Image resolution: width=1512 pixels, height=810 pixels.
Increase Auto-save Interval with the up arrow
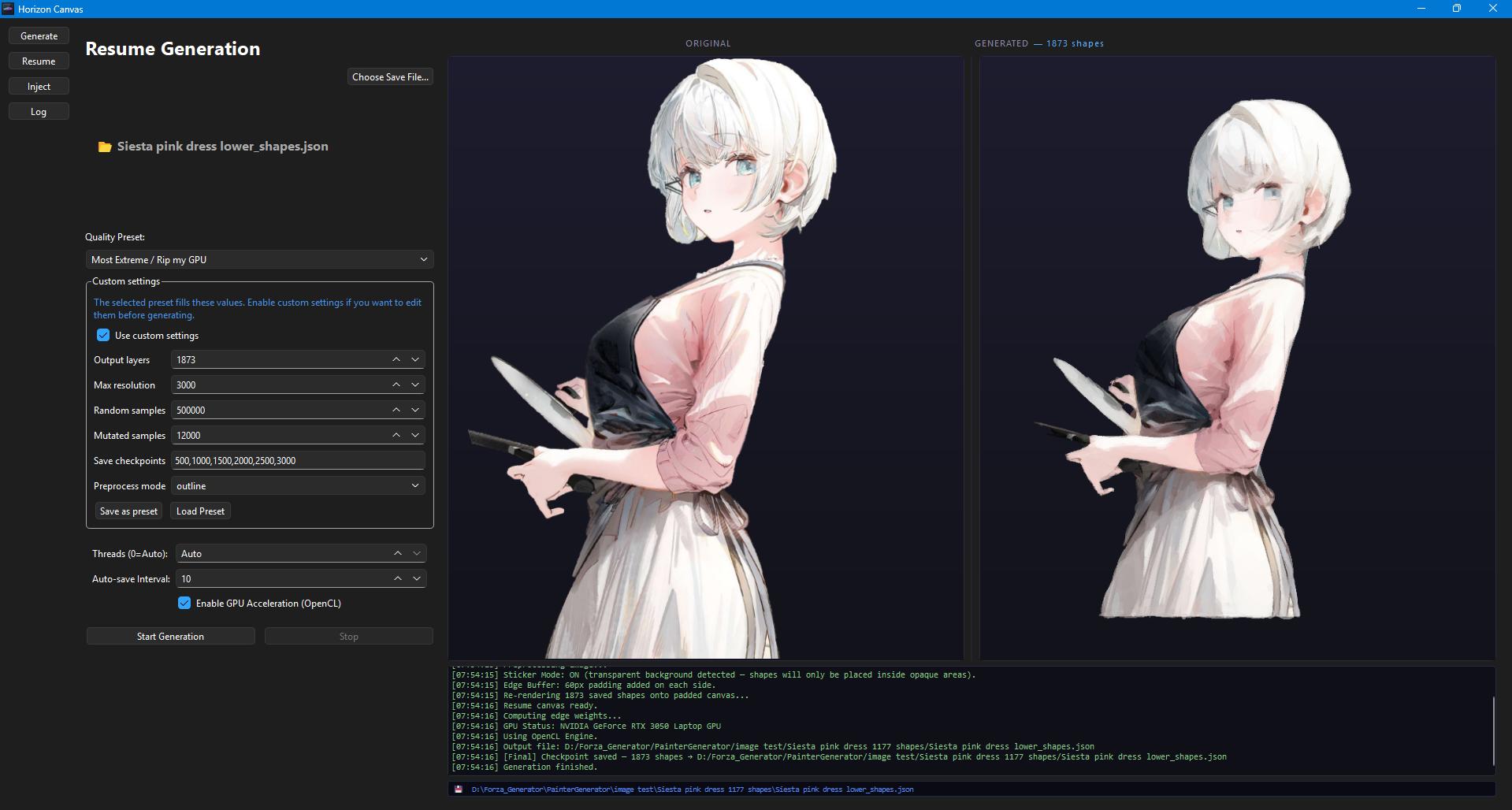point(398,578)
